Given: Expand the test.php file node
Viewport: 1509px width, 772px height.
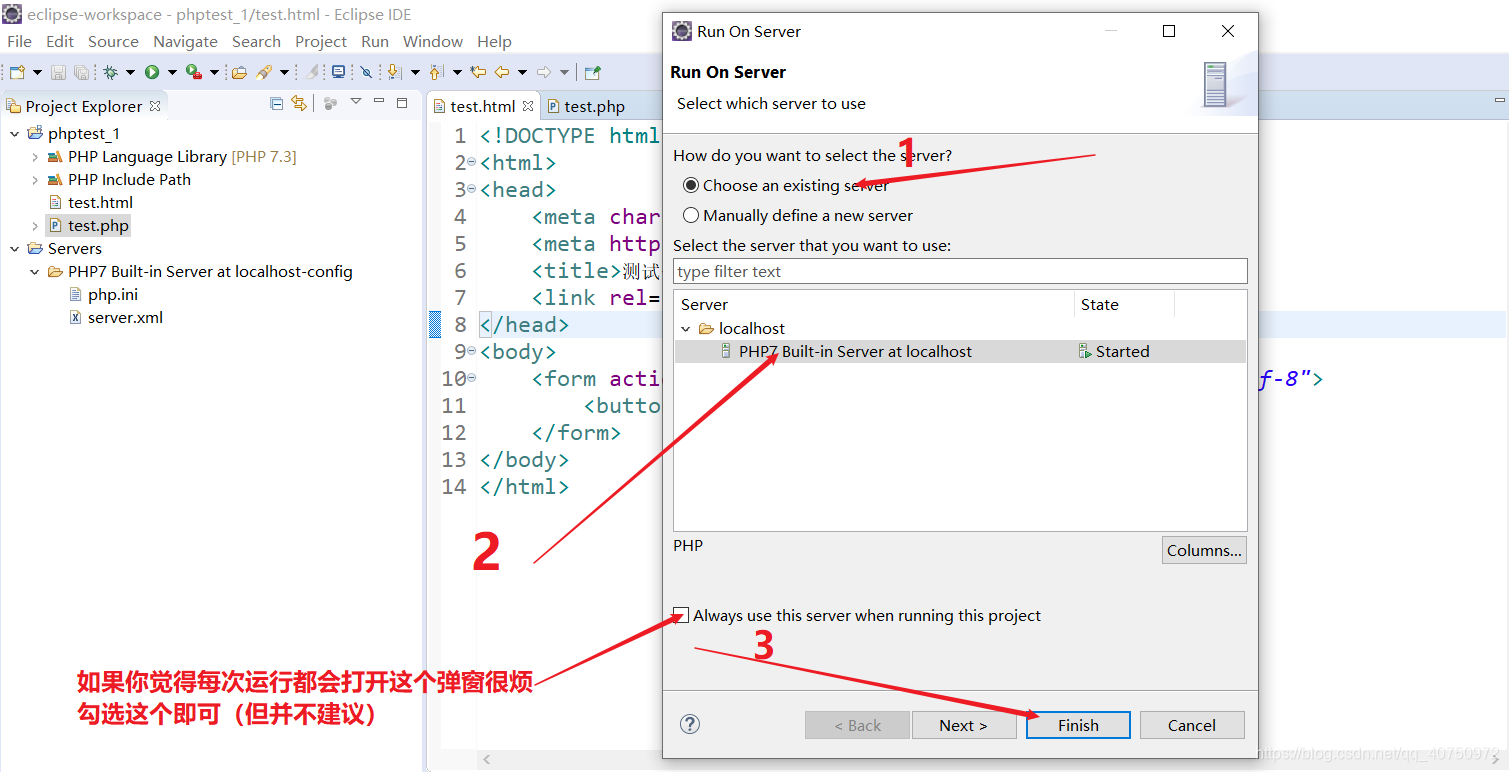Looking at the screenshot, I should click(35, 226).
